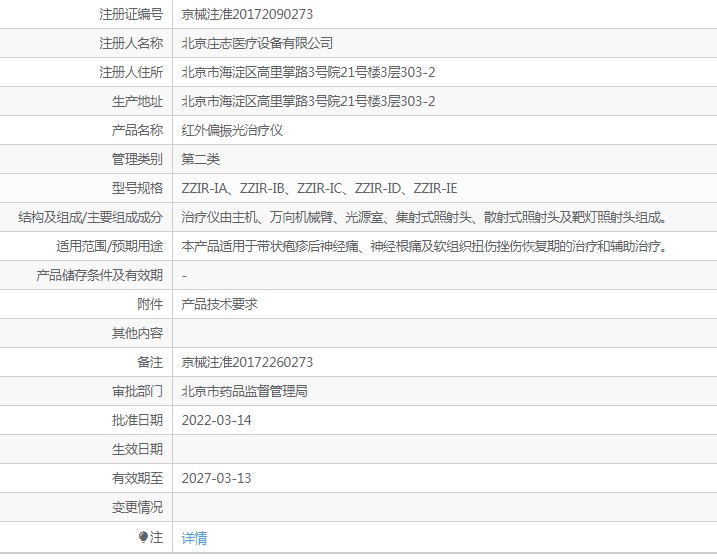The height and width of the screenshot is (559, 717).
Task: Select product name 红外偏振光治疗仪
Action: [x=232, y=130]
